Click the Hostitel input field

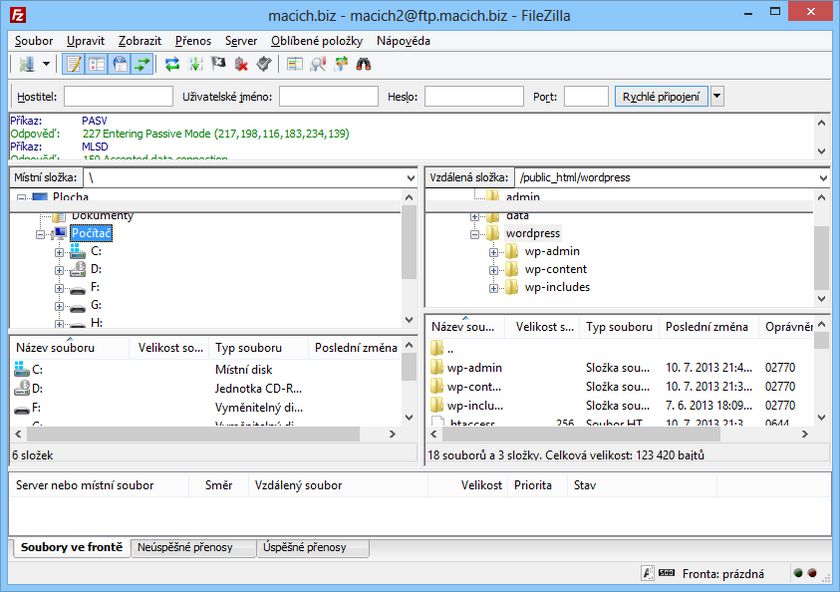pyautogui.click(x=118, y=97)
